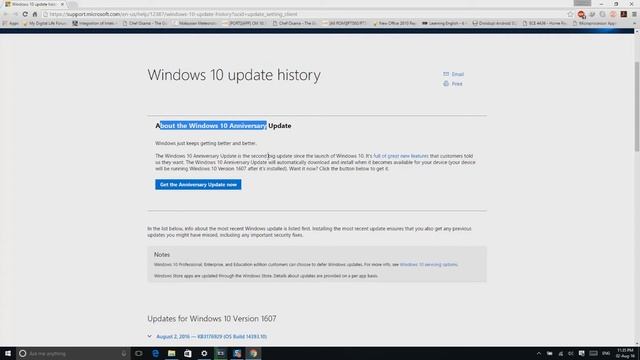The height and width of the screenshot is (360, 640).
Task: Click the ENG language indicator
Action: 606,353
